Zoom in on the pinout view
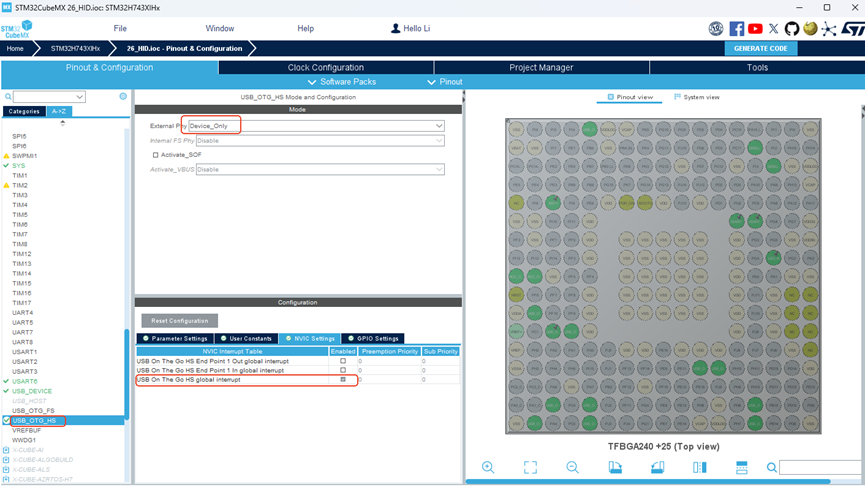865x487 pixels. (x=488, y=467)
